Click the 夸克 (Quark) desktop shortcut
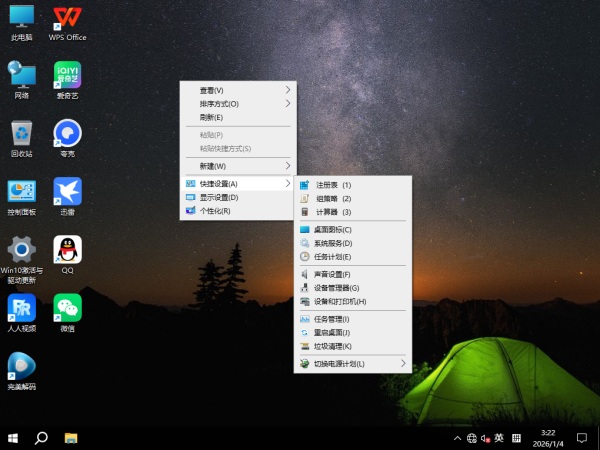This screenshot has height=450, width=600. click(x=68, y=133)
